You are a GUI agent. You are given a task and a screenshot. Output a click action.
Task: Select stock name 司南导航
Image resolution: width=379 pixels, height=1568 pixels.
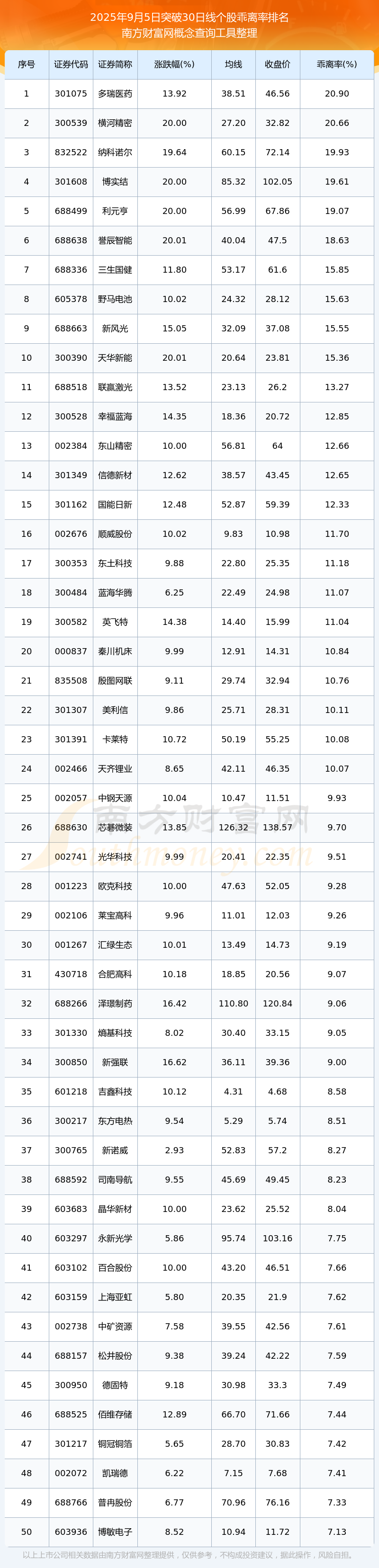[115, 1180]
